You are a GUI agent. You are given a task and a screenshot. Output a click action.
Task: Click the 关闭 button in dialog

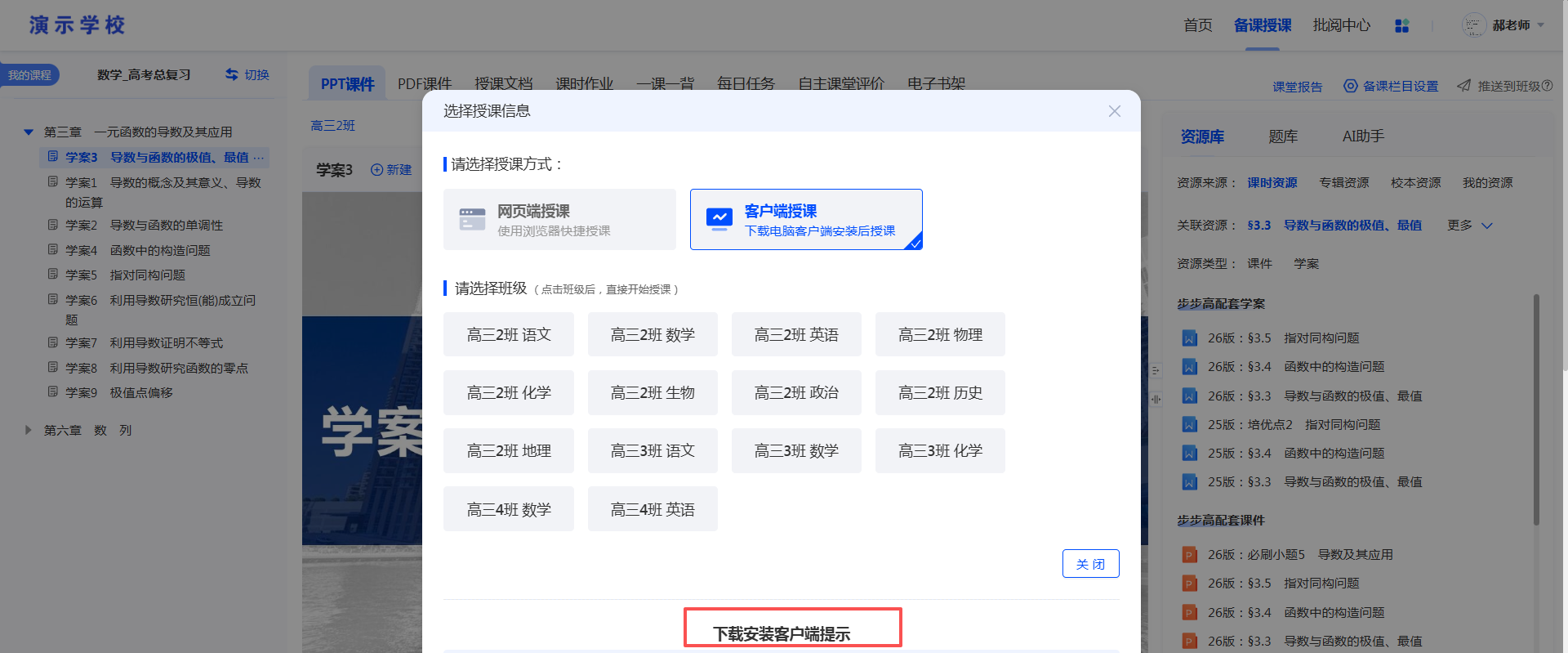coord(1090,564)
